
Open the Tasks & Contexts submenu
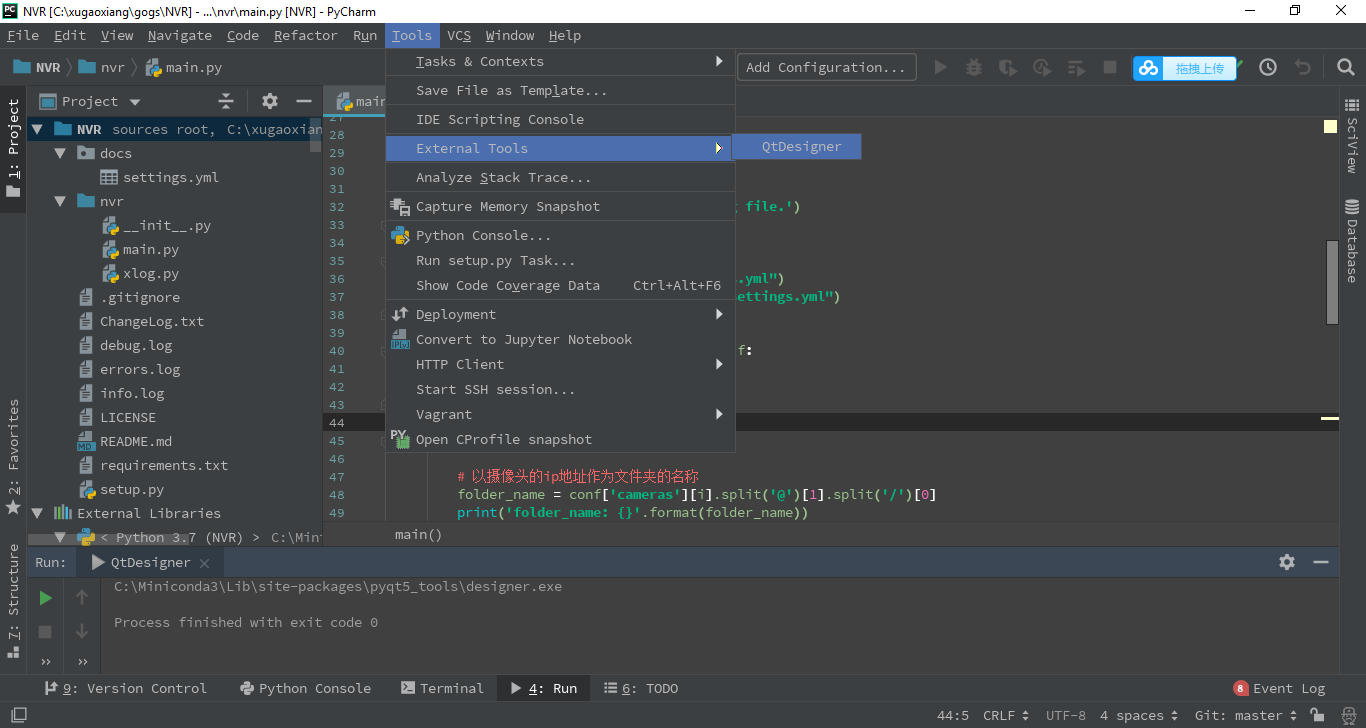[x=560, y=61]
